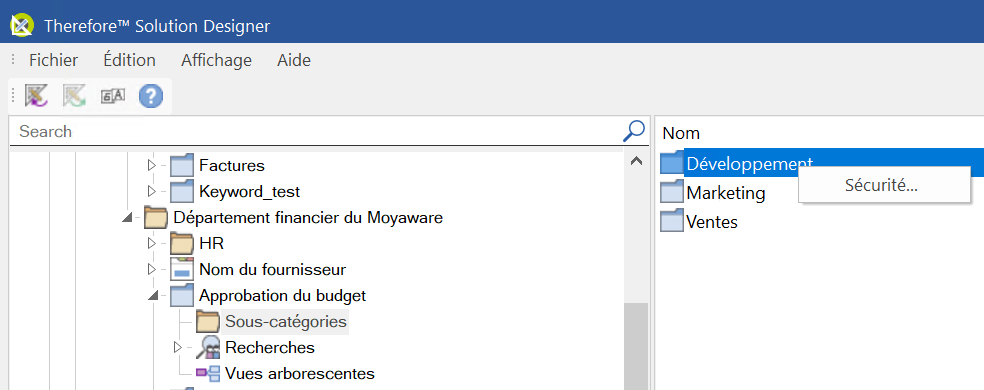This screenshot has height=390, width=984.
Task: Select the Approbation du budget label
Action: tap(282, 295)
